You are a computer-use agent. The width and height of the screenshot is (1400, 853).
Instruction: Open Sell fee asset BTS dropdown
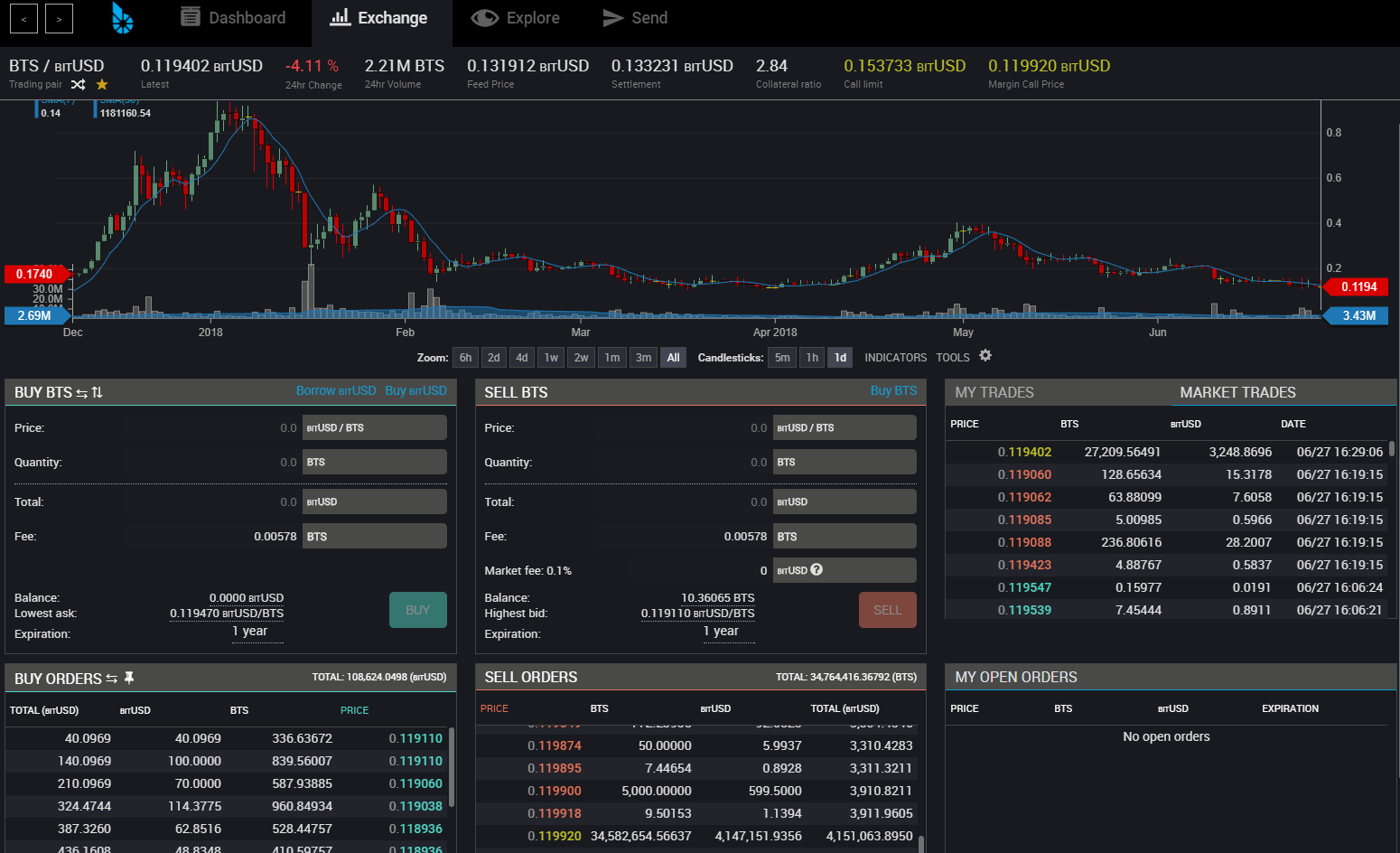pyautogui.click(x=845, y=536)
